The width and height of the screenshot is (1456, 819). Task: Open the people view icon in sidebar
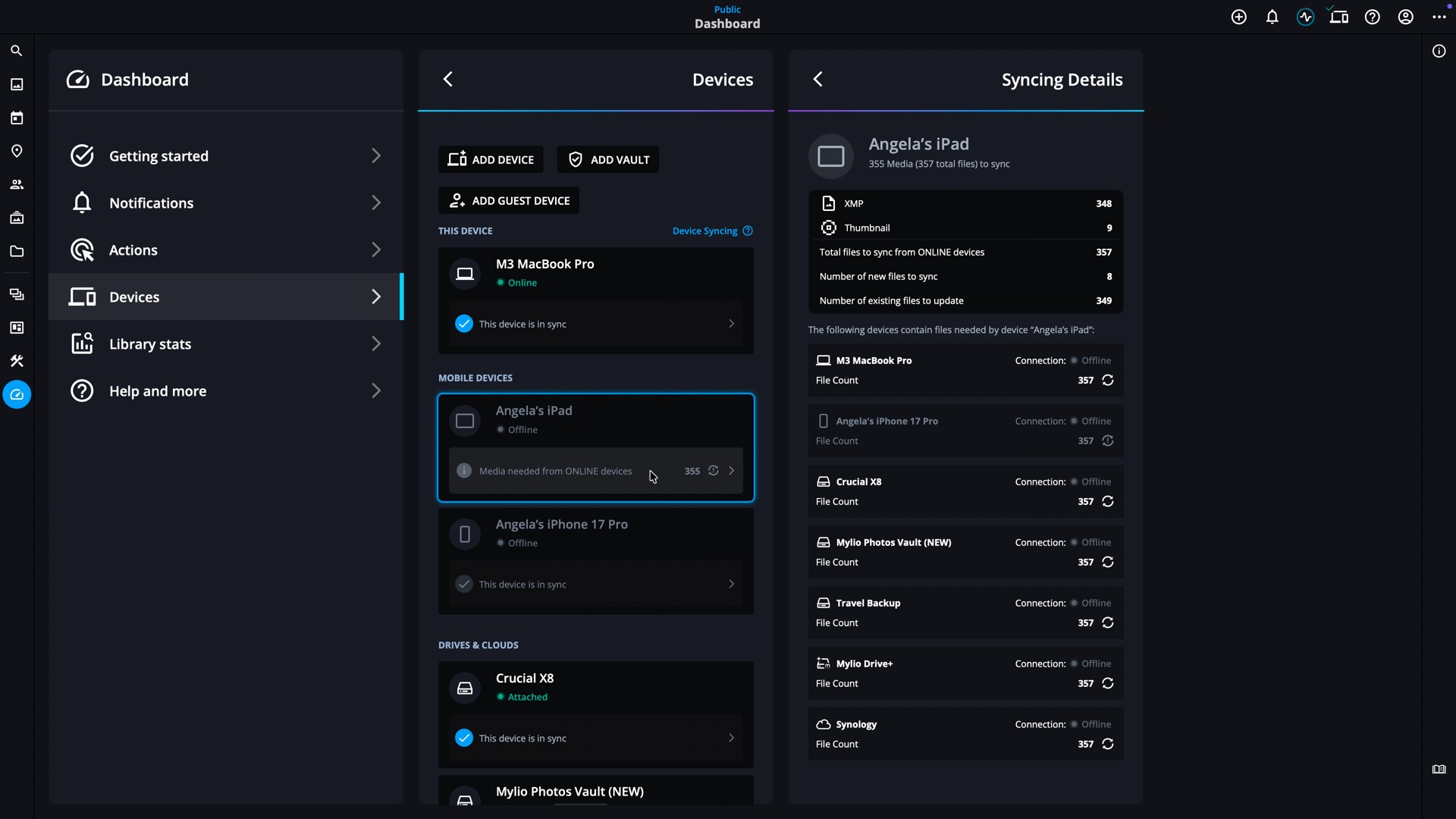(x=17, y=184)
